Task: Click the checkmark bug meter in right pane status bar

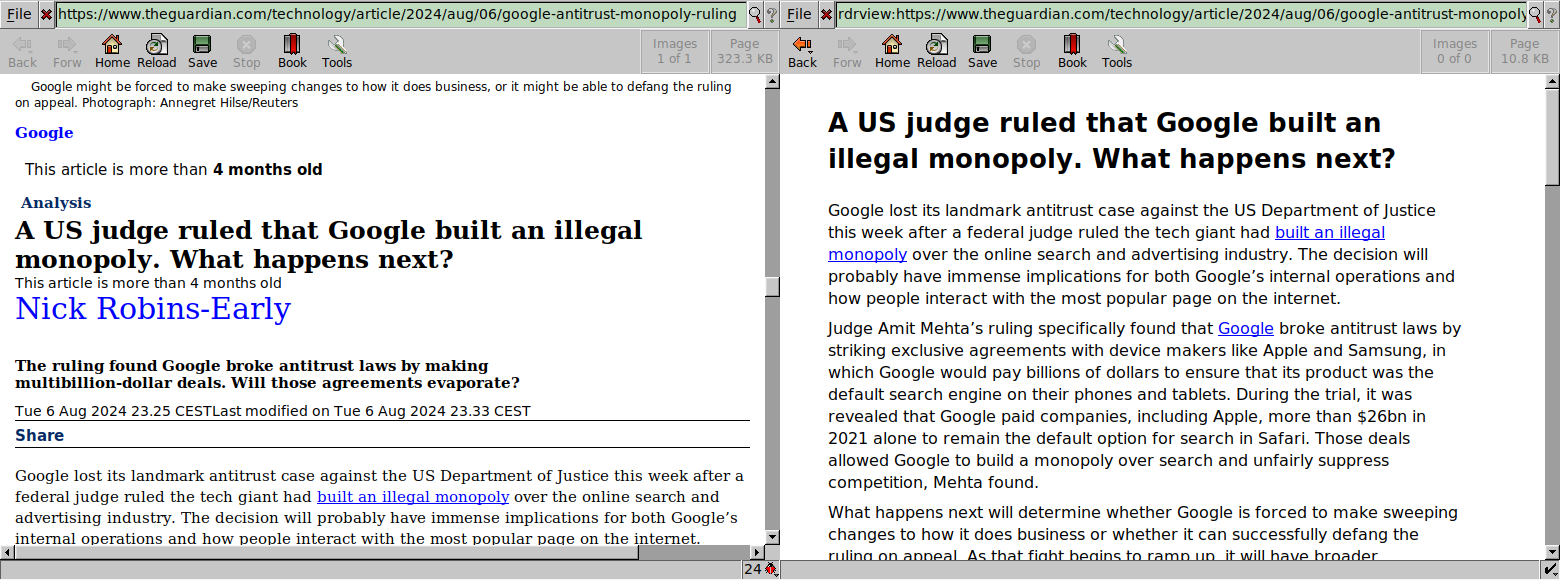Action: (x=1551, y=570)
